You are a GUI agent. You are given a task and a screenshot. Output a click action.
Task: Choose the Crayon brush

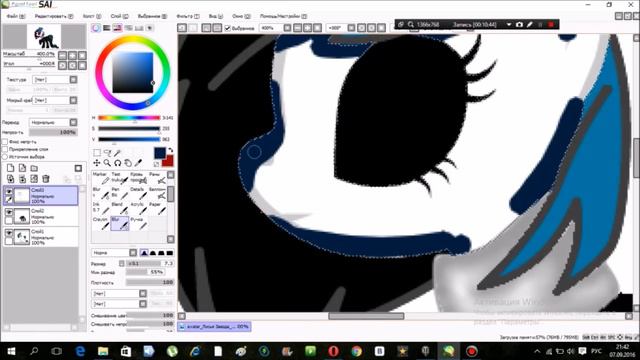(100, 223)
